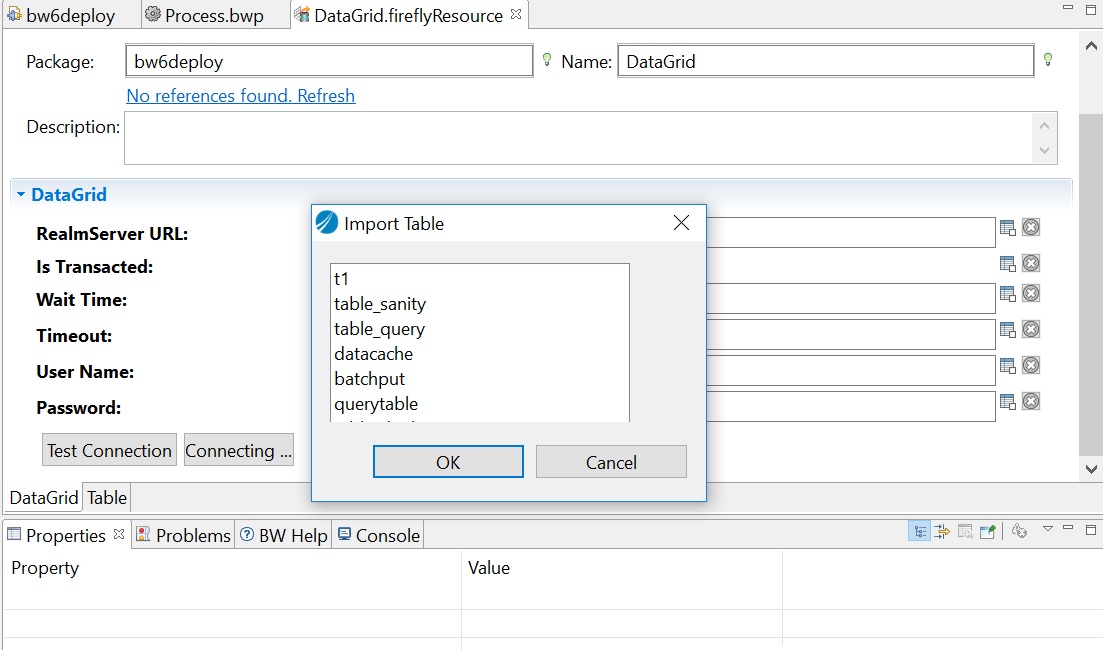Close the Import Table dialog
The image size is (1103, 650).
681,223
